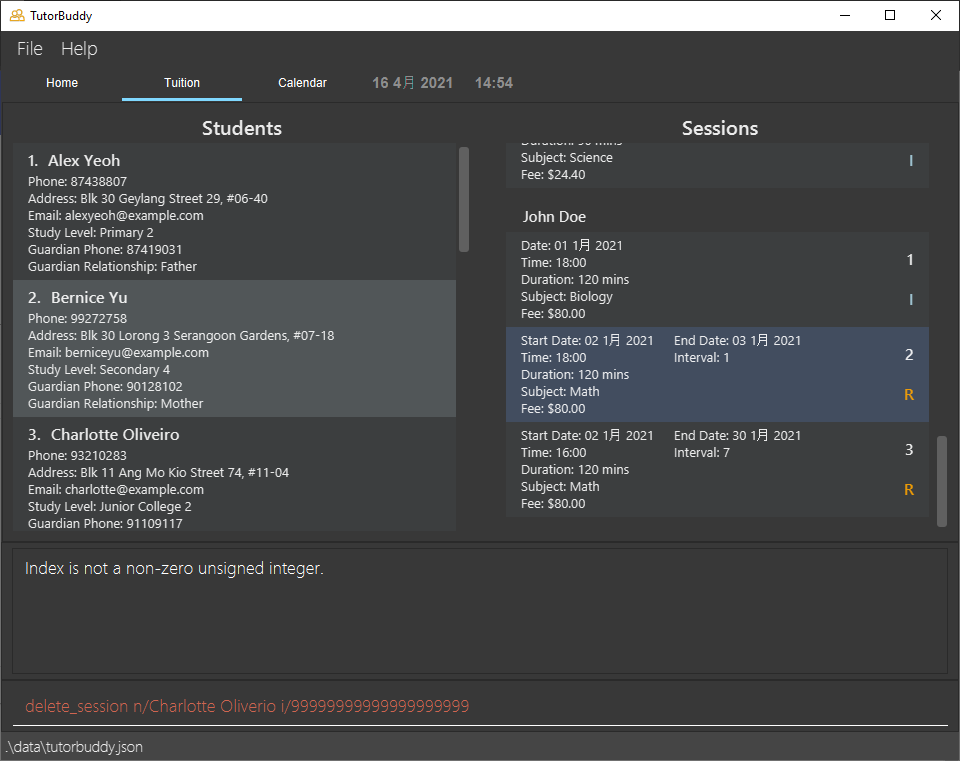Select the Alex Yeoh student card

click(234, 212)
